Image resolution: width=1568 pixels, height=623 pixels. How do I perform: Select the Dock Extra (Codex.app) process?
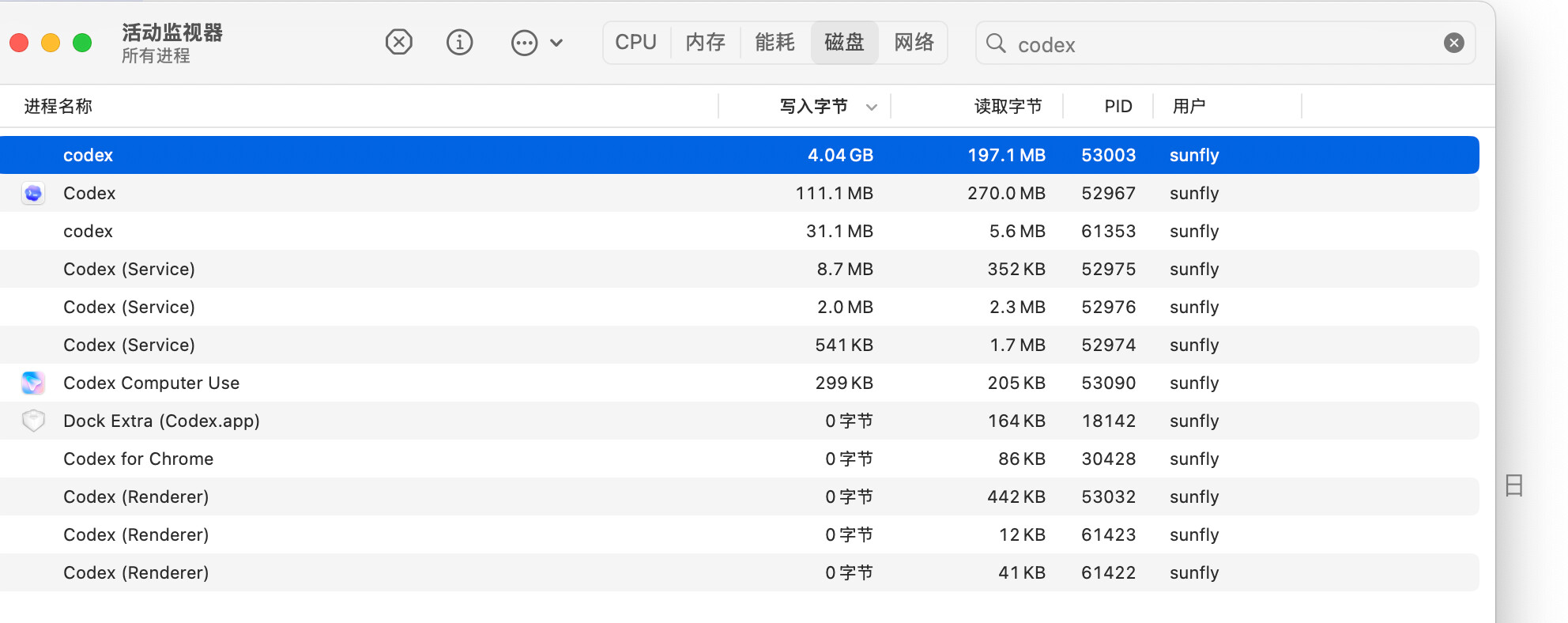(739, 421)
